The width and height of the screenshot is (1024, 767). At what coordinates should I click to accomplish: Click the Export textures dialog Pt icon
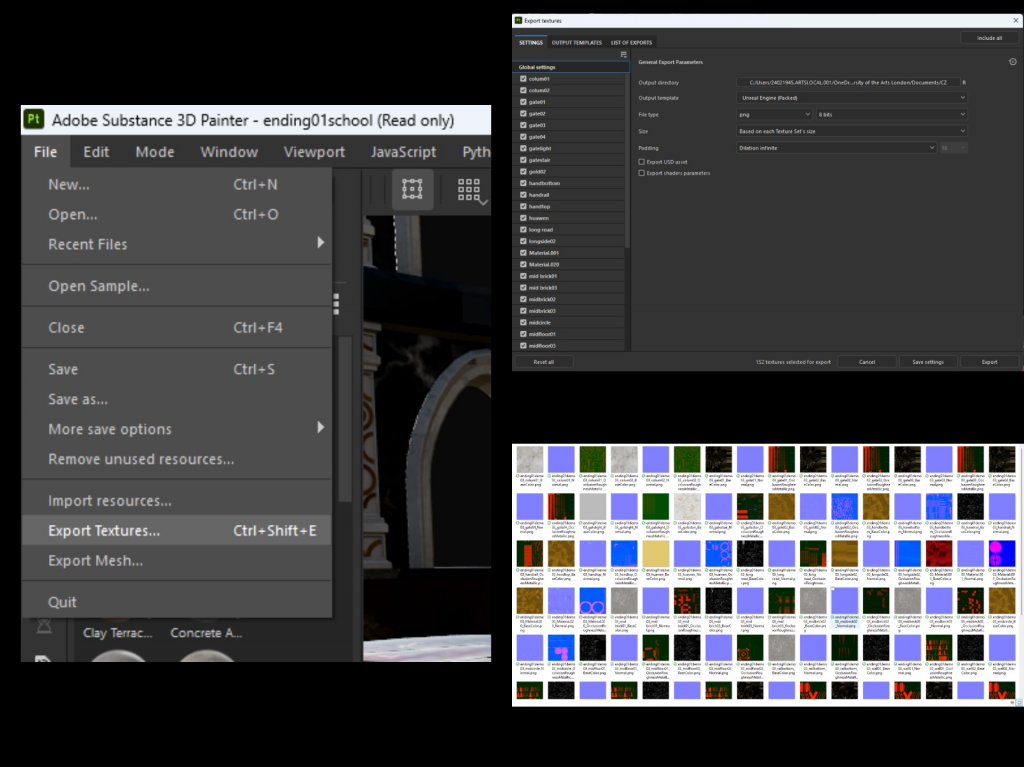[x=518, y=19]
